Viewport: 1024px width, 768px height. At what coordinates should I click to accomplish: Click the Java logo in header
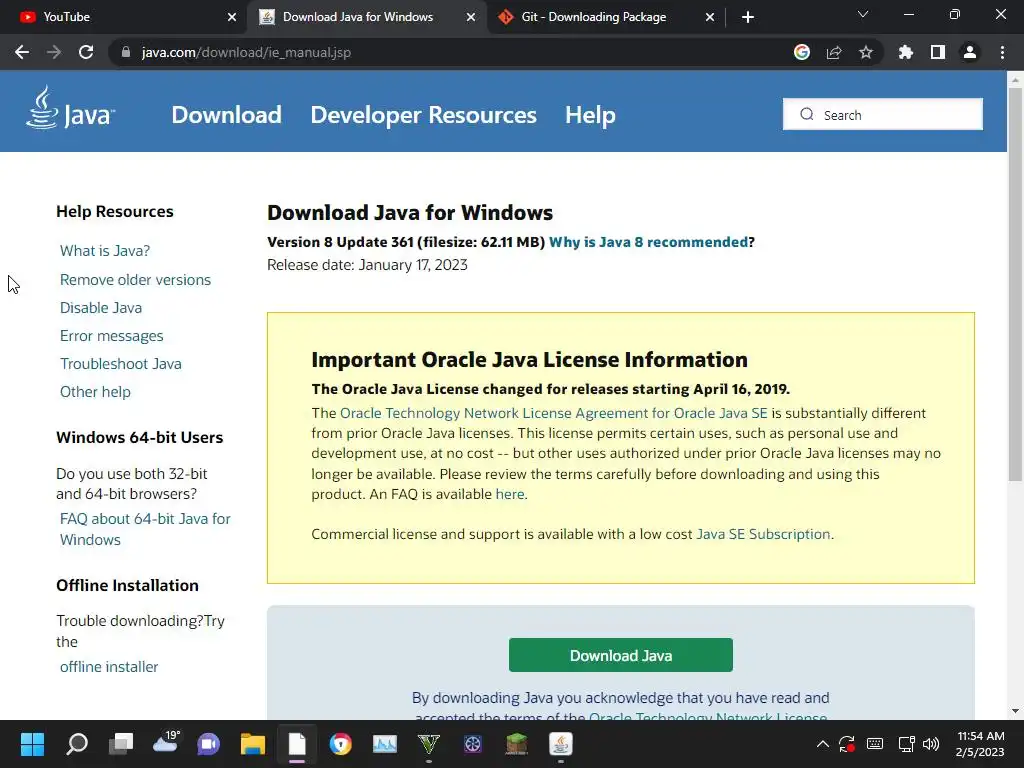click(70, 109)
